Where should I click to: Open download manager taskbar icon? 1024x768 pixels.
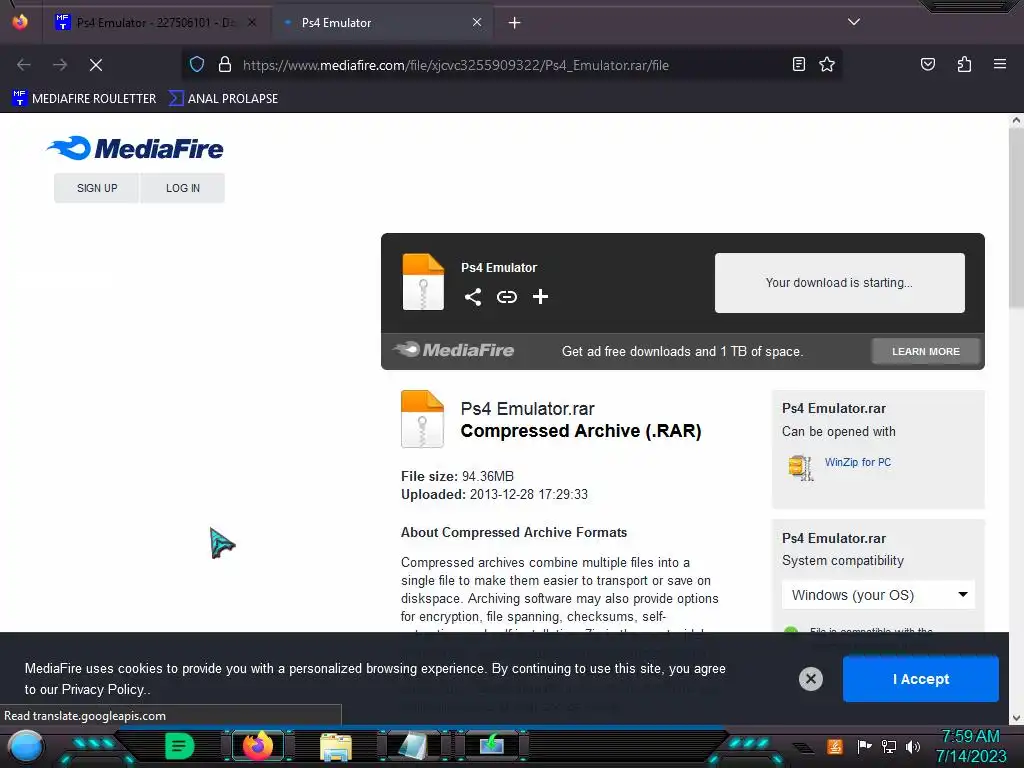492,745
